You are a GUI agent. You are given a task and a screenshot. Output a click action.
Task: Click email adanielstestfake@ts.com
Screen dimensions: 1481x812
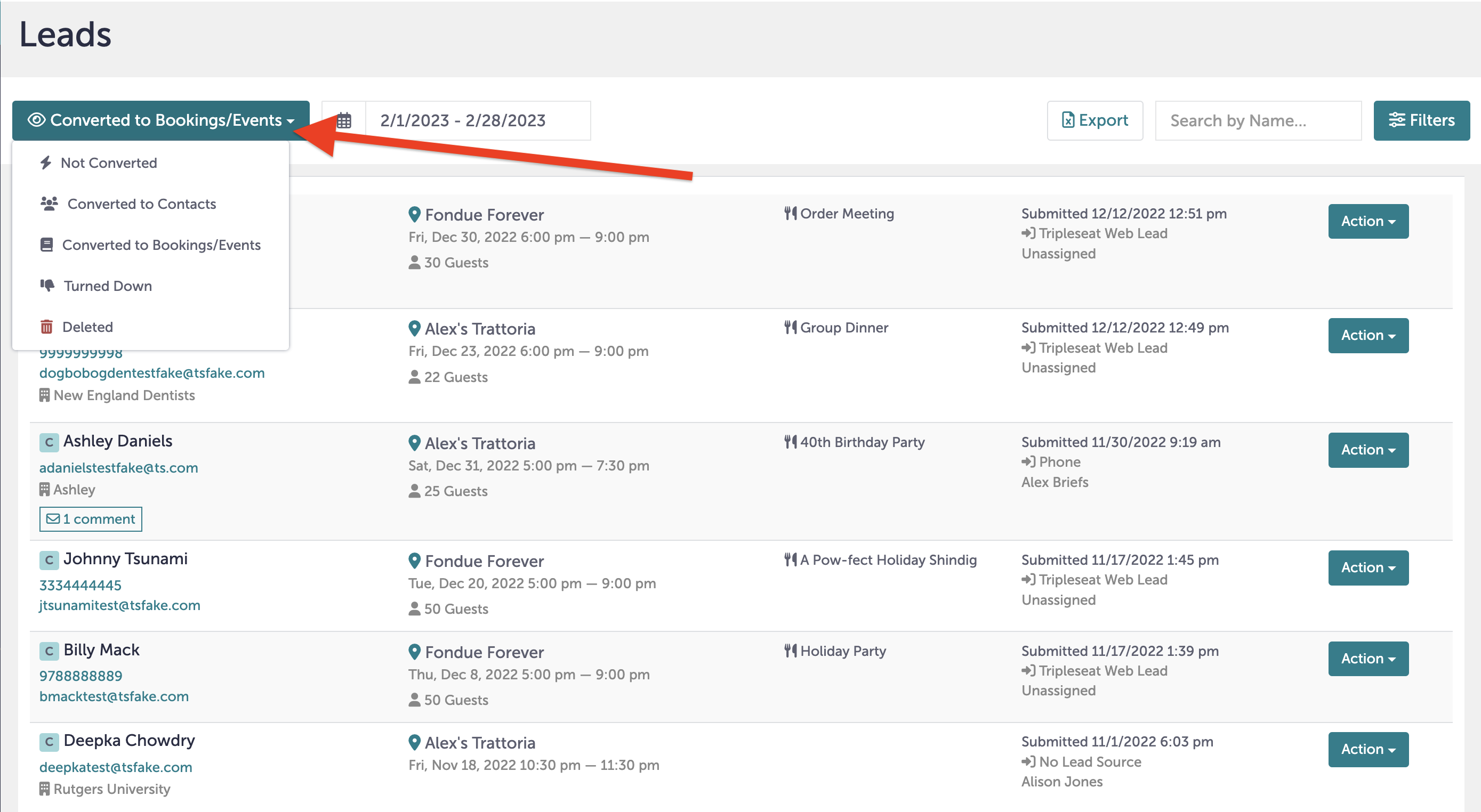click(118, 468)
